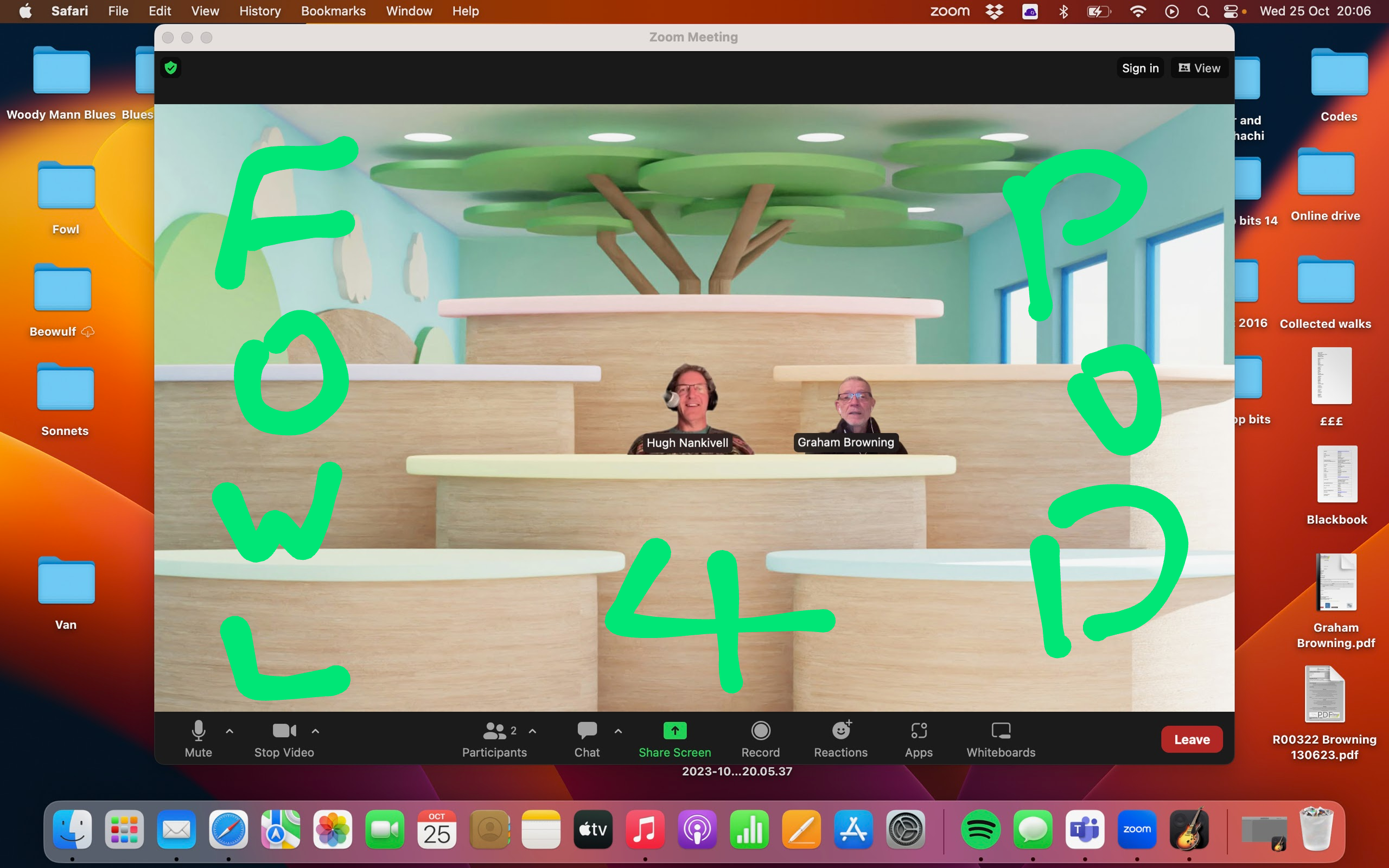Click the green encryption shield icon
This screenshot has width=1389, height=868.
tap(170, 68)
